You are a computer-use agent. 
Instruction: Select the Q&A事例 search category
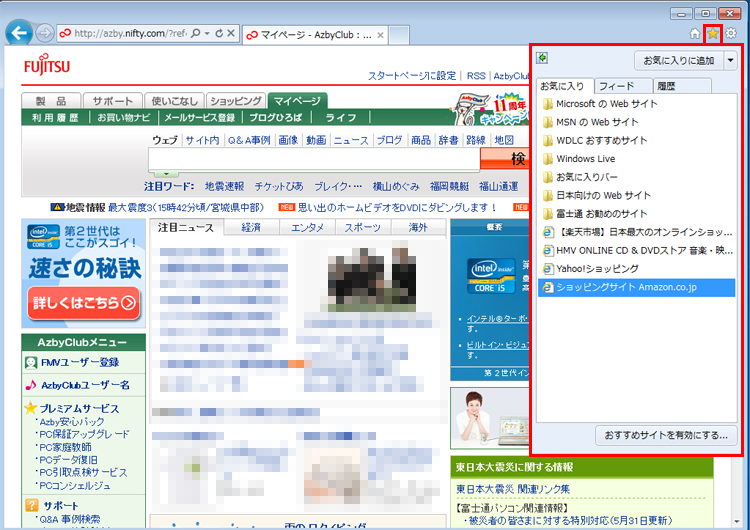249,140
